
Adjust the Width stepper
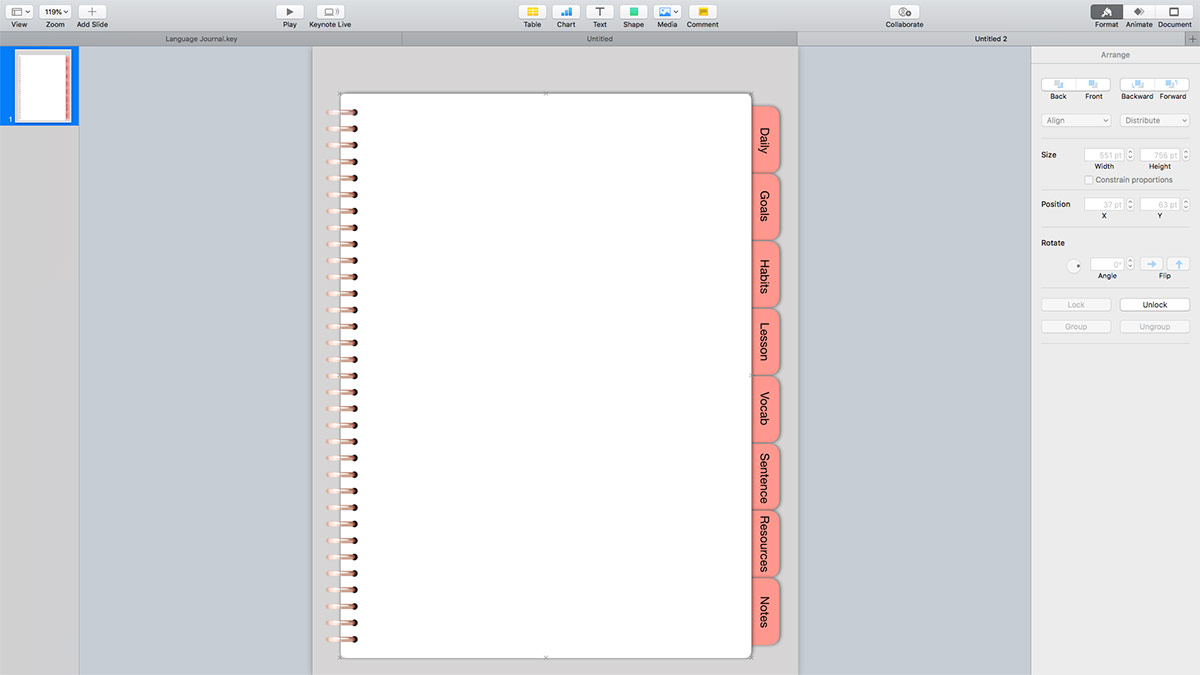pyautogui.click(x=1130, y=155)
